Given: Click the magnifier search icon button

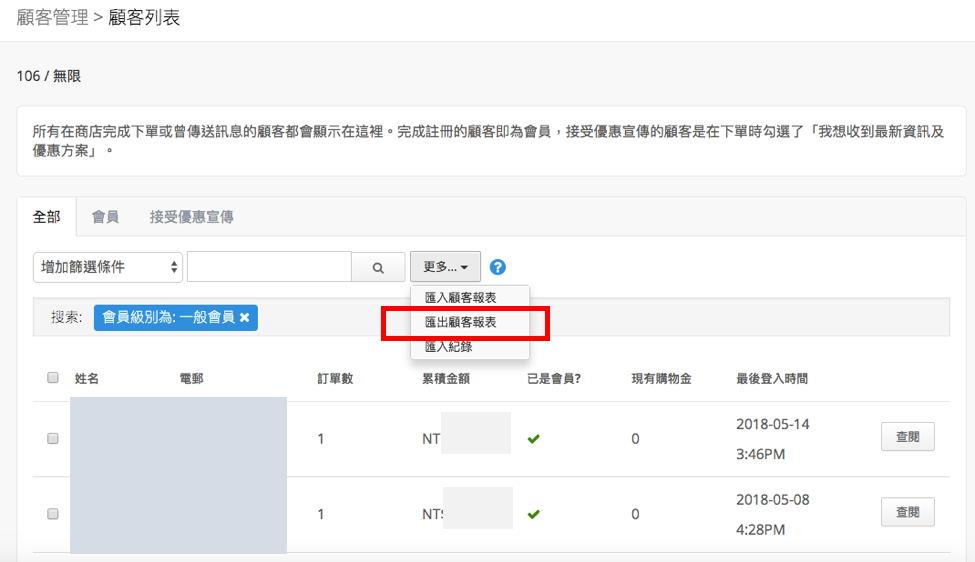Looking at the screenshot, I should 378,267.
